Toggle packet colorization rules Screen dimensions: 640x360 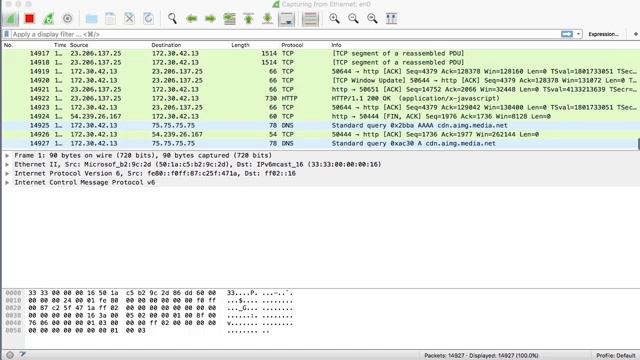(310, 18)
